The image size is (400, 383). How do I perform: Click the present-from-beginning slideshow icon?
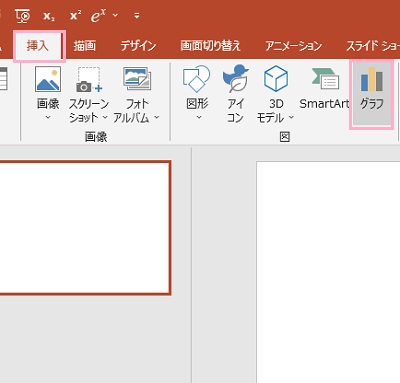pyautogui.click(x=23, y=16)
